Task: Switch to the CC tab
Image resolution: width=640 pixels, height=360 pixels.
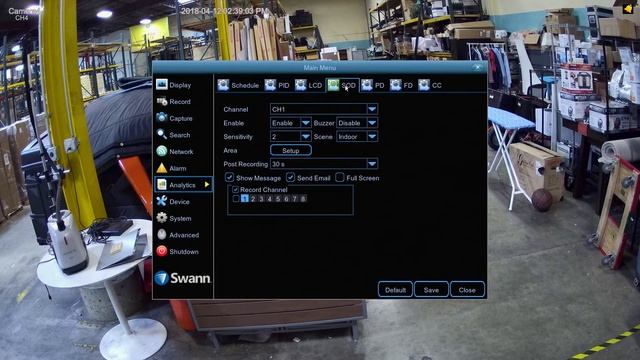Action: point(430,85)
